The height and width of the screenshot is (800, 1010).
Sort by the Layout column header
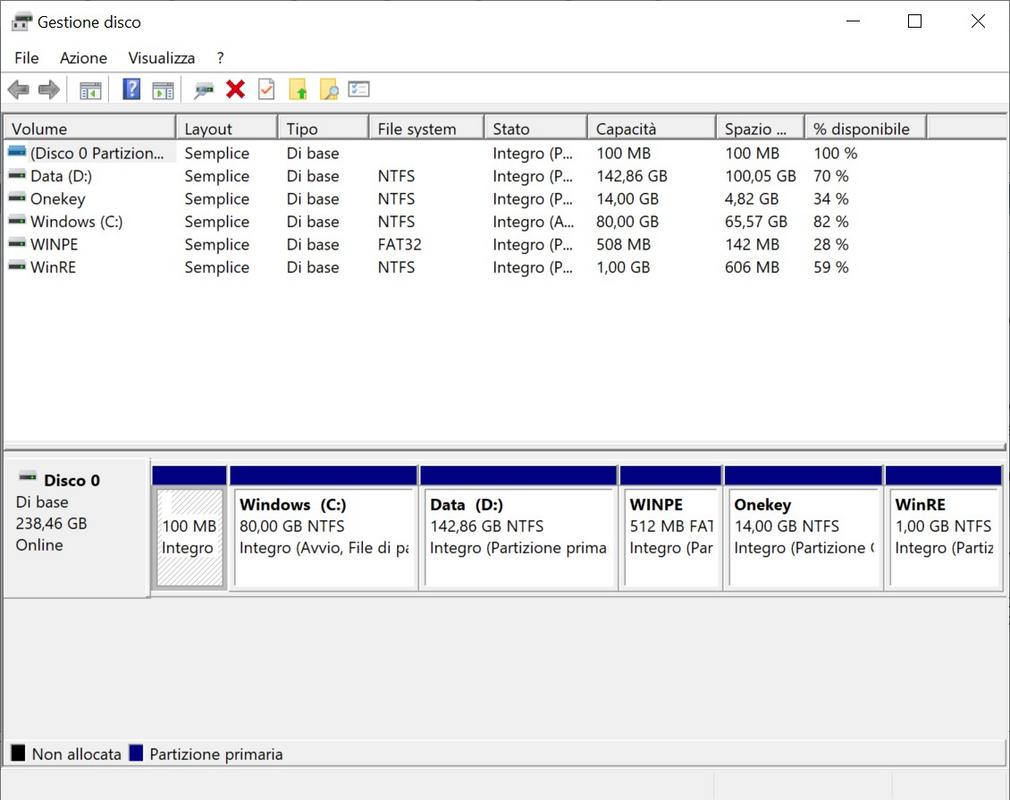227,128
